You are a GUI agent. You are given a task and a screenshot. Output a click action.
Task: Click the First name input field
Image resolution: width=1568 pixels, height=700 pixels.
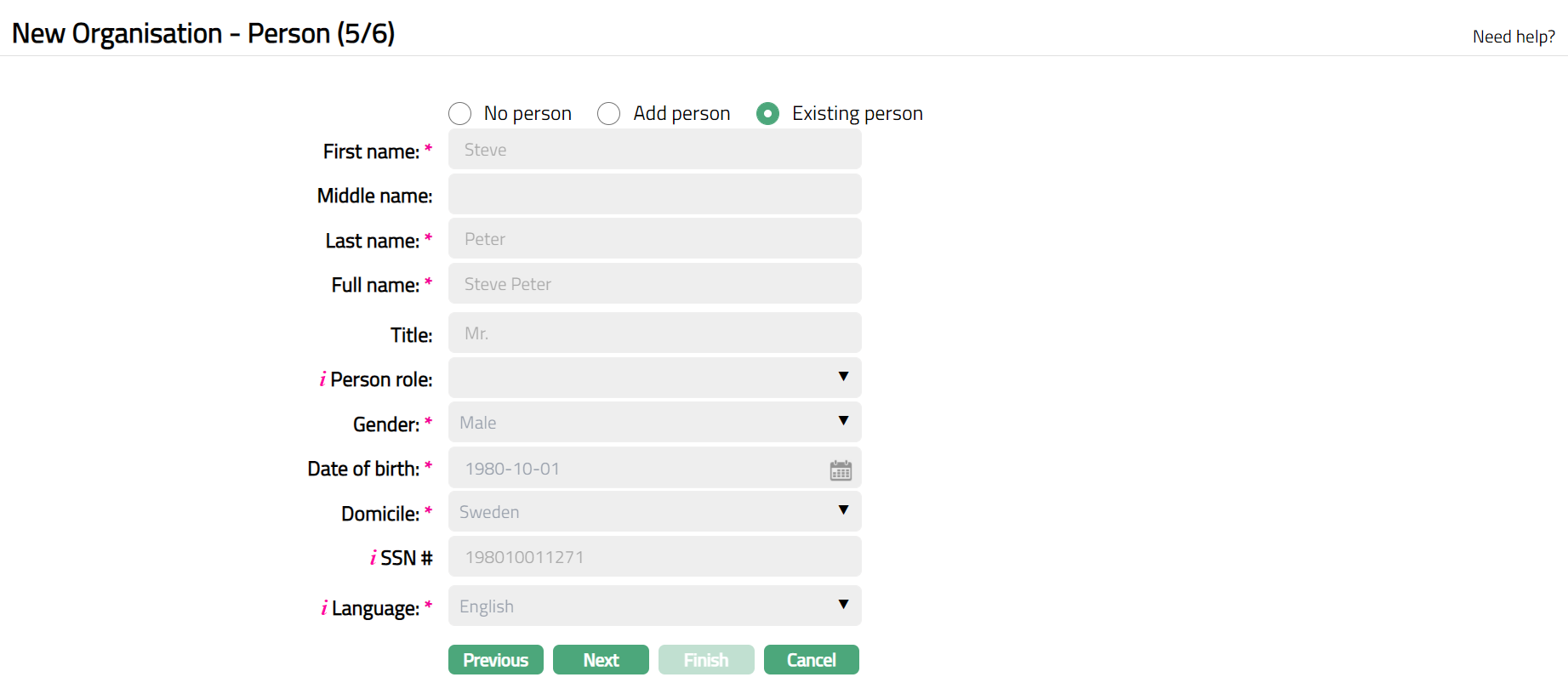click(x=654, y=150)
